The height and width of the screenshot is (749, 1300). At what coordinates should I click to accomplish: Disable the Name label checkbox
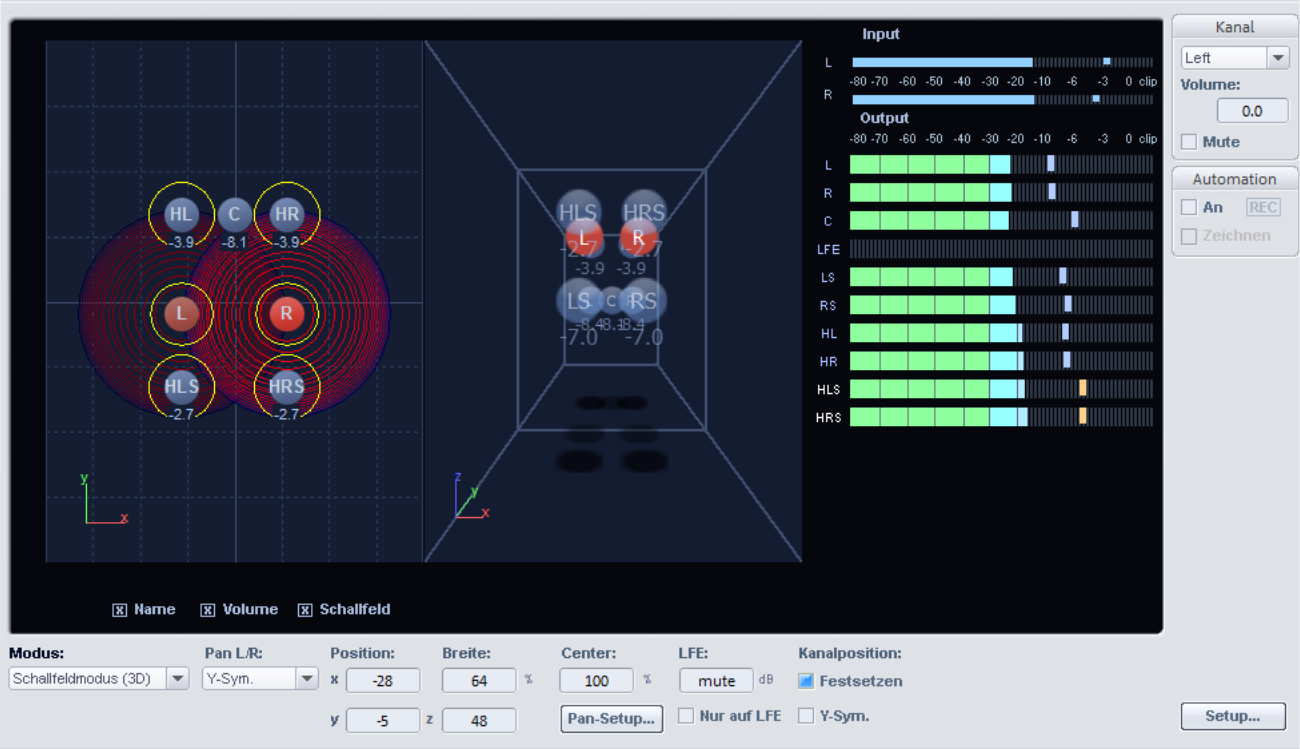click(120, 610)
